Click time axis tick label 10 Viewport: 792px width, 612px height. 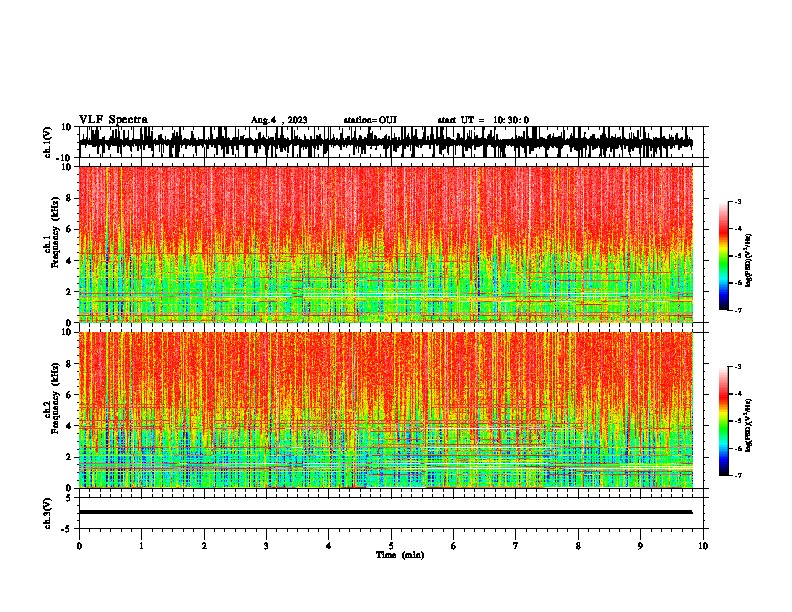[703, 546]
